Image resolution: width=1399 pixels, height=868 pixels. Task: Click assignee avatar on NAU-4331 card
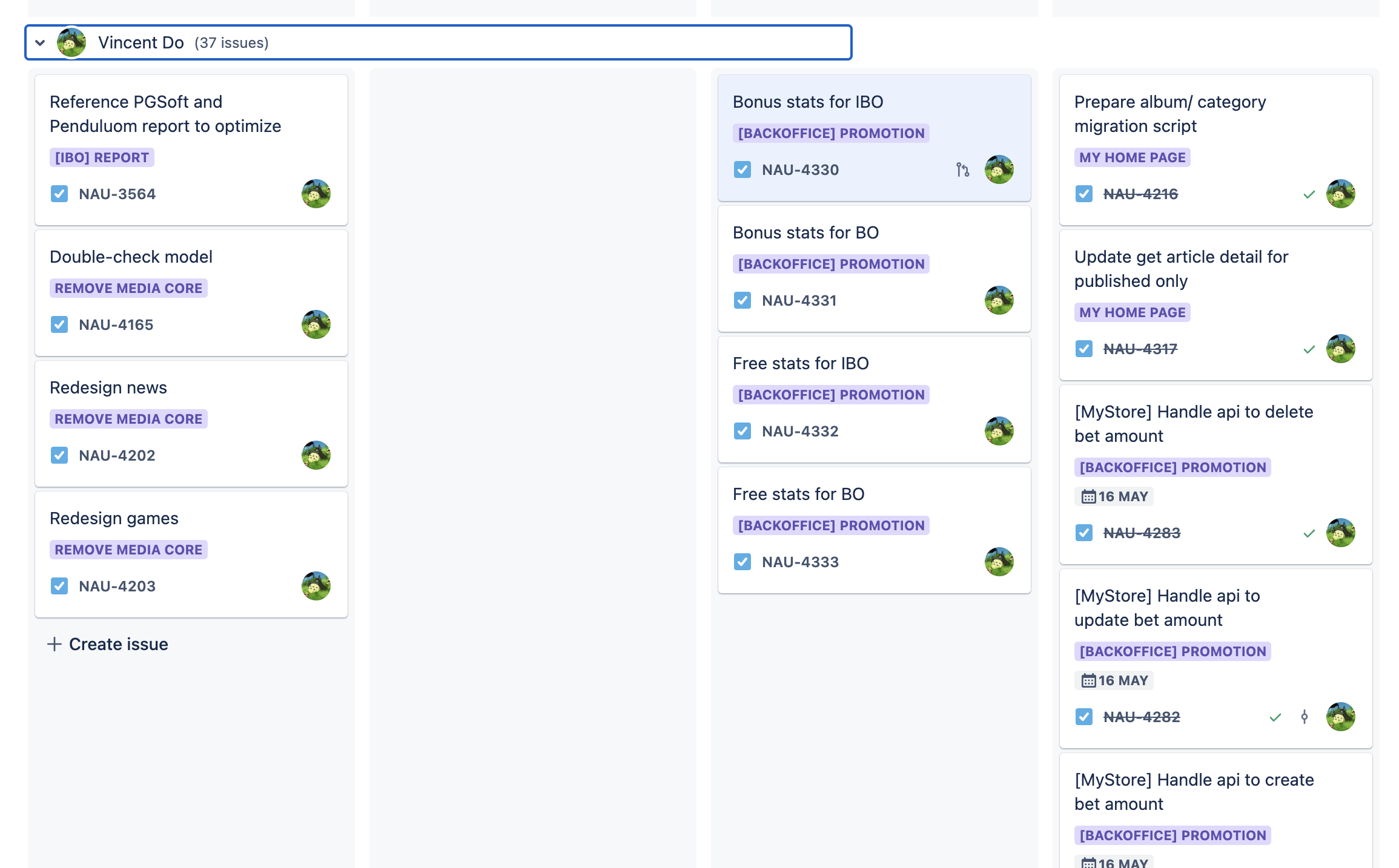(x=999, y=301)
